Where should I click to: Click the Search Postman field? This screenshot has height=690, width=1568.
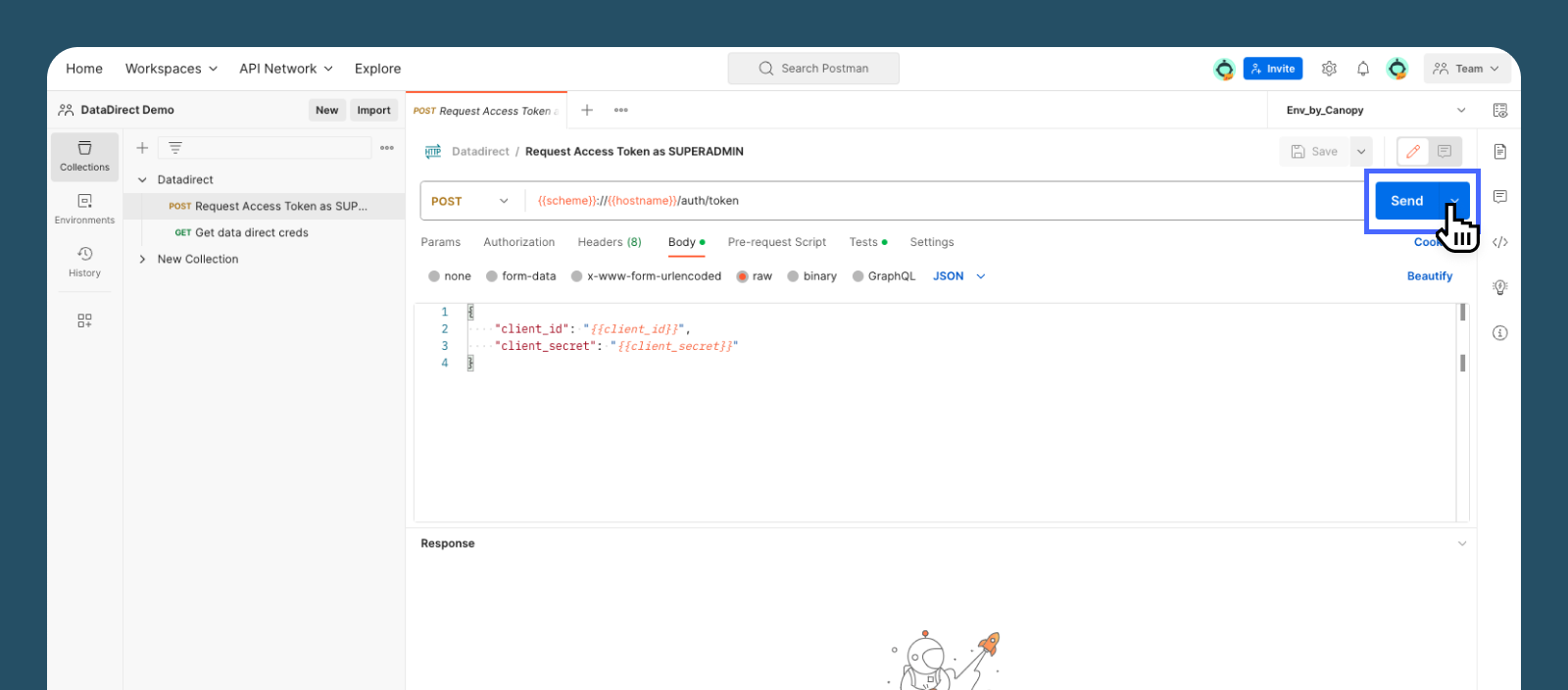pyautogui.click(x=813, y=69)
